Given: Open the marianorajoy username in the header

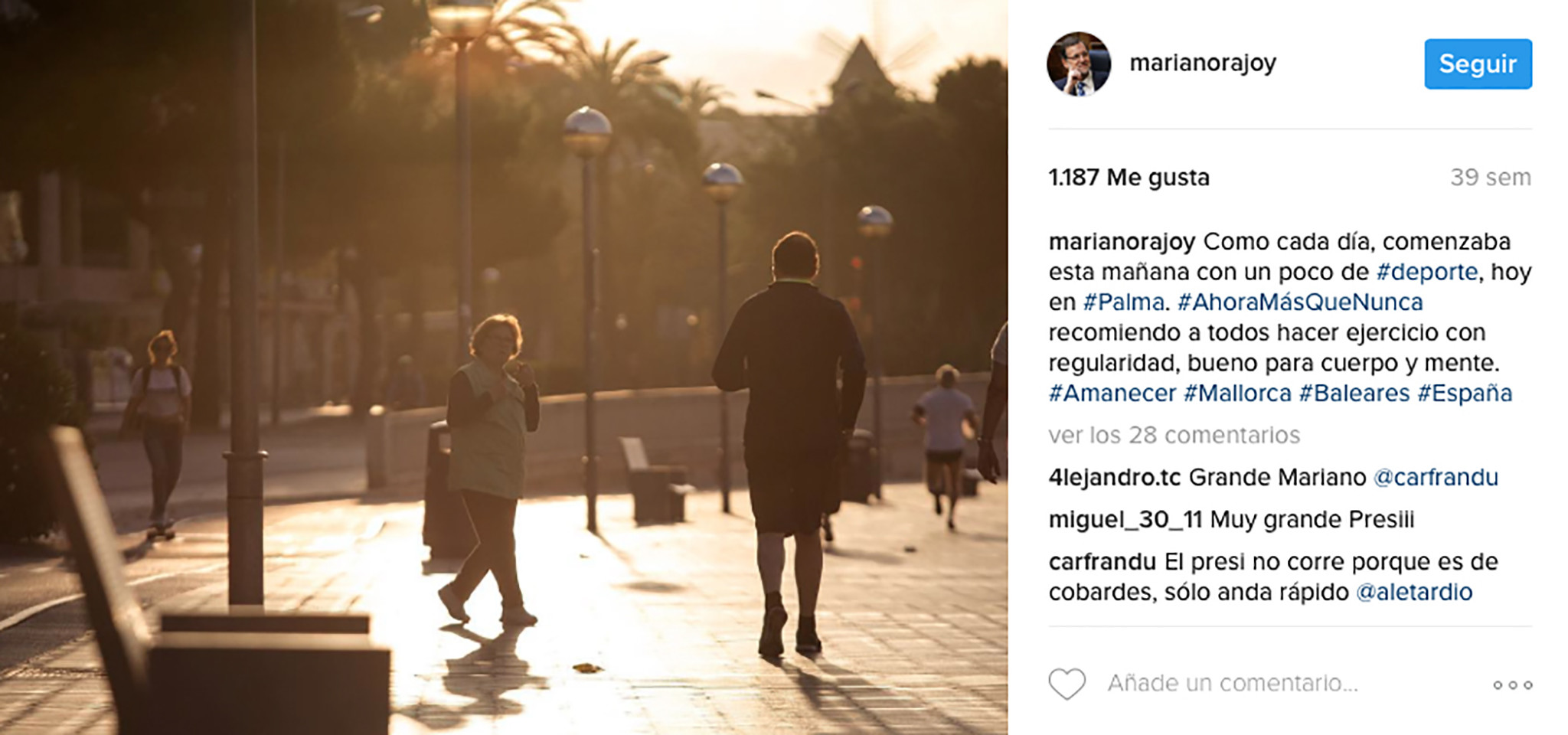Looking at the screenshot, I should click(1203, 63).
